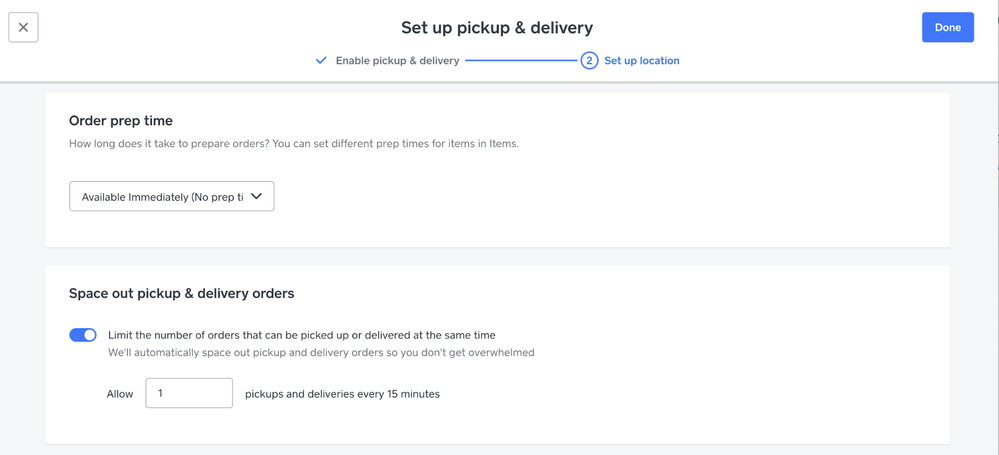Click Space out pickup & delivery orders heading
Image resolution: width=999 pixels, height=455 pixels.
[x=181, y=294]
